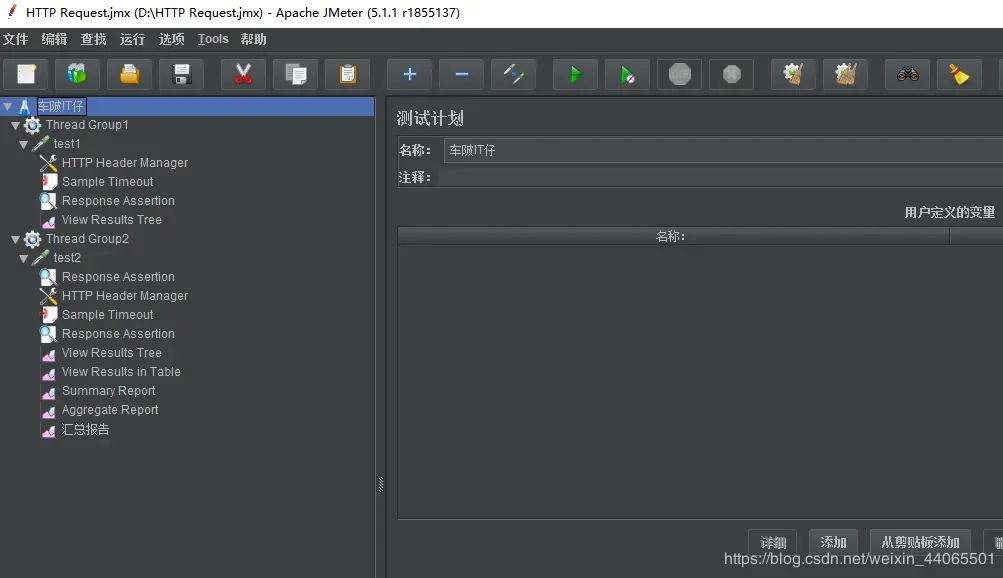This screenshot has width=1003, height=578.
Task: Click the Cut scissors icon
Action: click(243, 74)
